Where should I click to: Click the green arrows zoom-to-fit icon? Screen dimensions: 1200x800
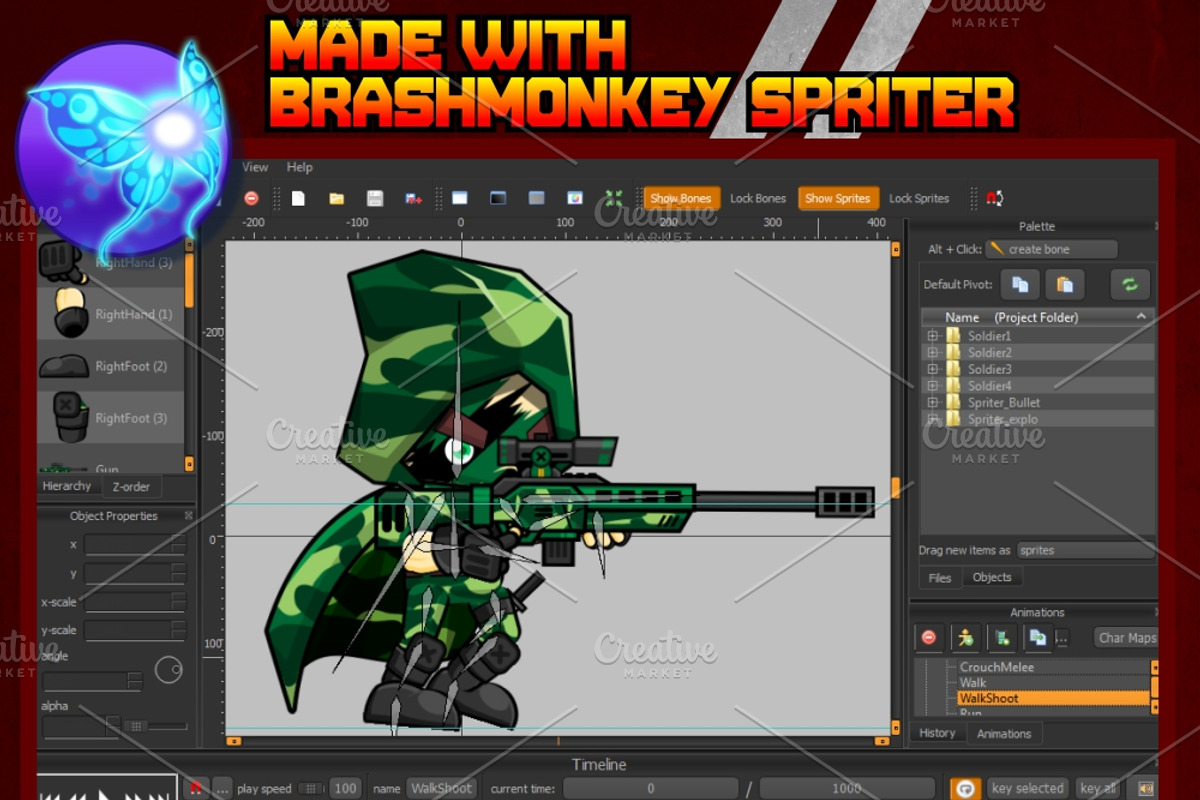click(x=614, y=198)
